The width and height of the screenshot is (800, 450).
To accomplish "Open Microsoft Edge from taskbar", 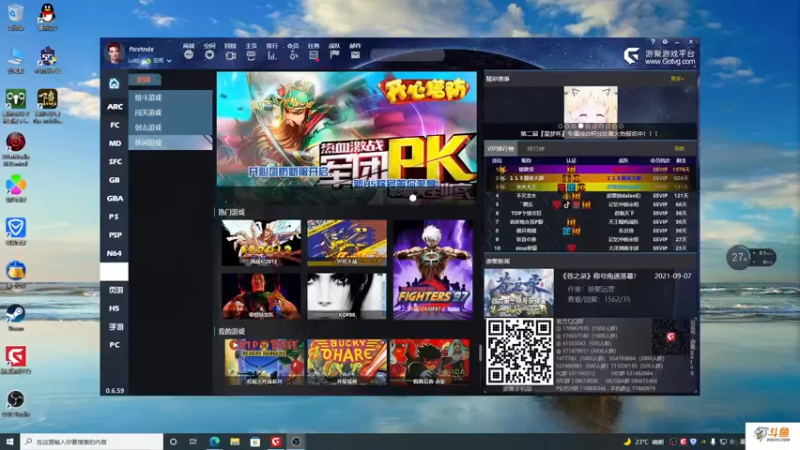I will tap(214, 441).
